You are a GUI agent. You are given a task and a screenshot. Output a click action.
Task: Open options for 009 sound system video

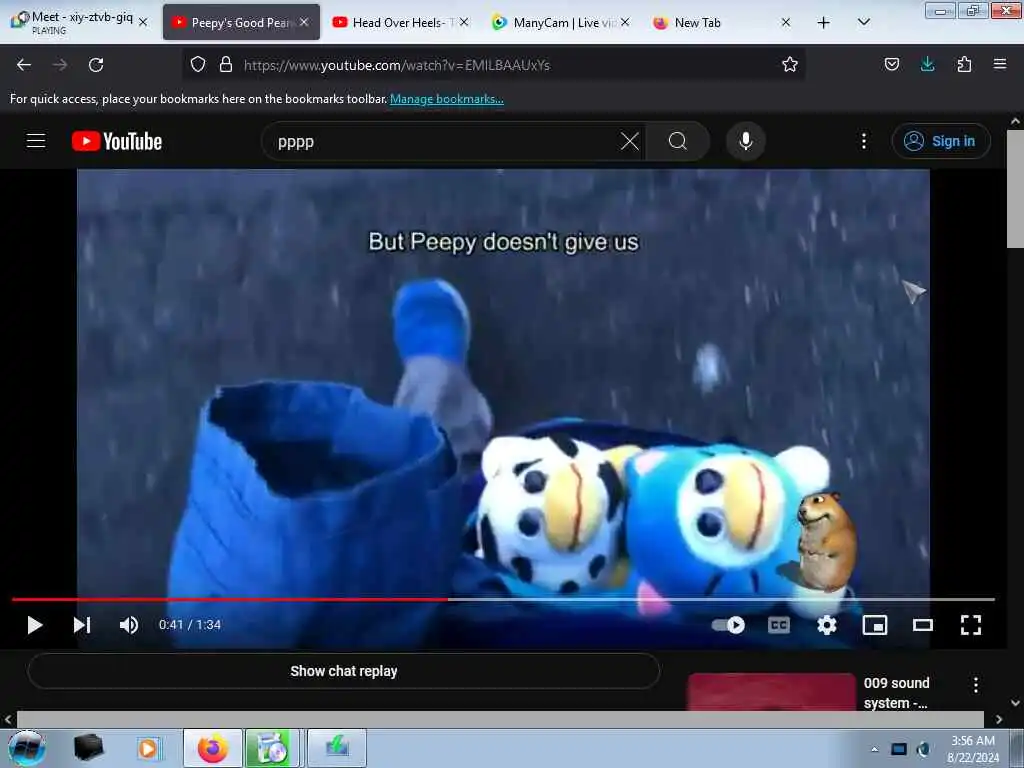tap(976, 684)
